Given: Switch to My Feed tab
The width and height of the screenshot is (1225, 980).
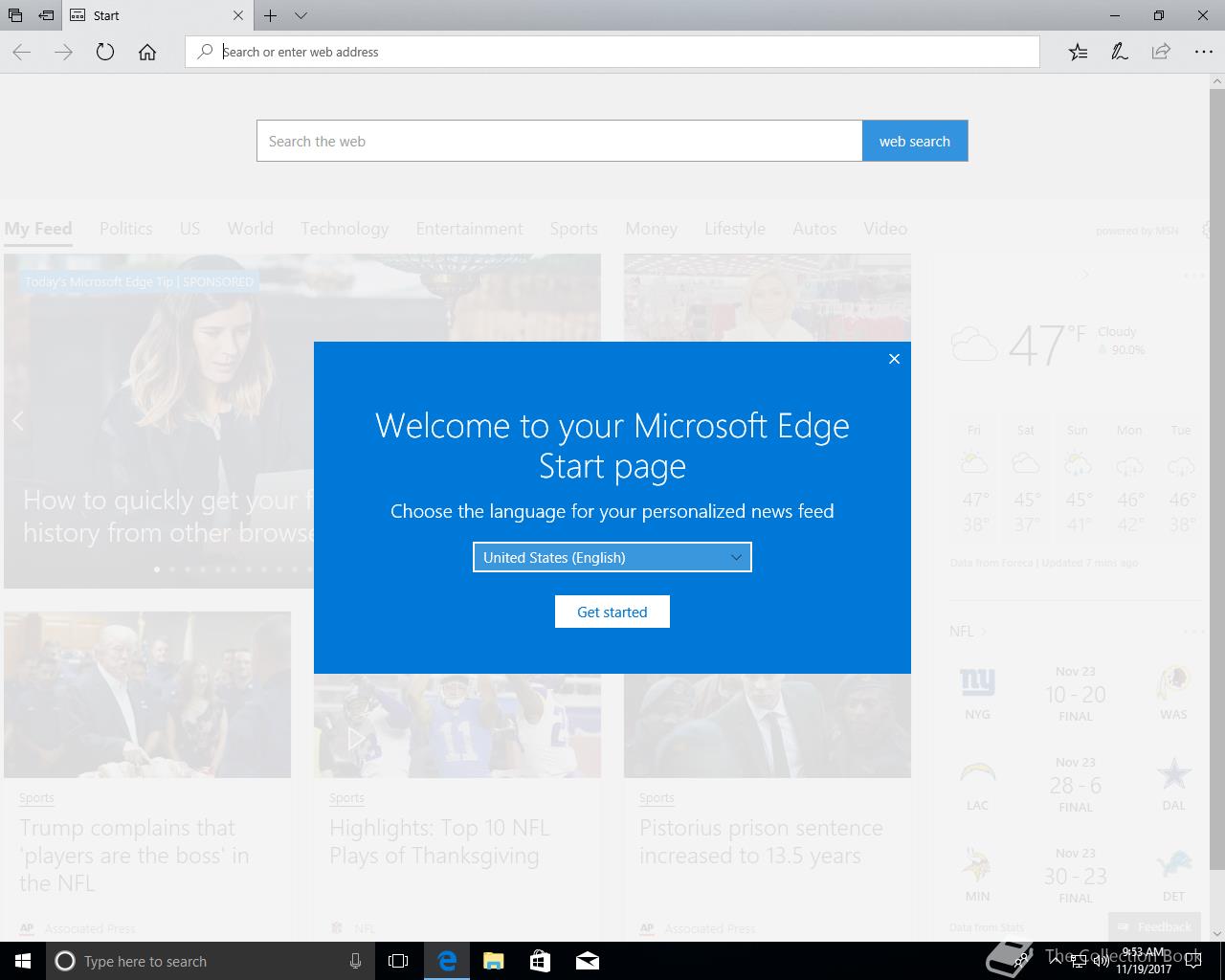Looking at the screenshot, I should tap(38, 229).
